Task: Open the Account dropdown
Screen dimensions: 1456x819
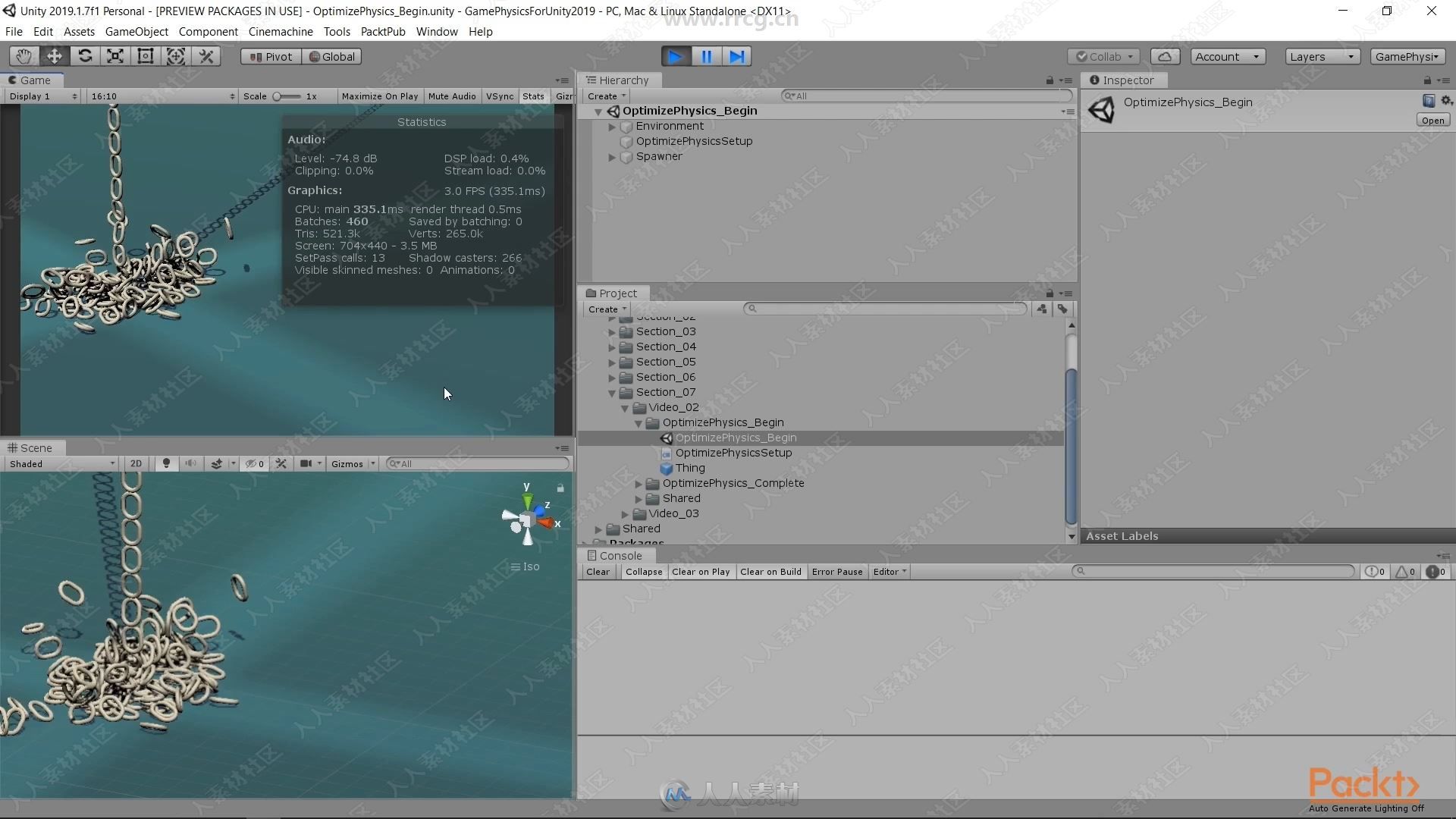Action: pos(1227,56)
